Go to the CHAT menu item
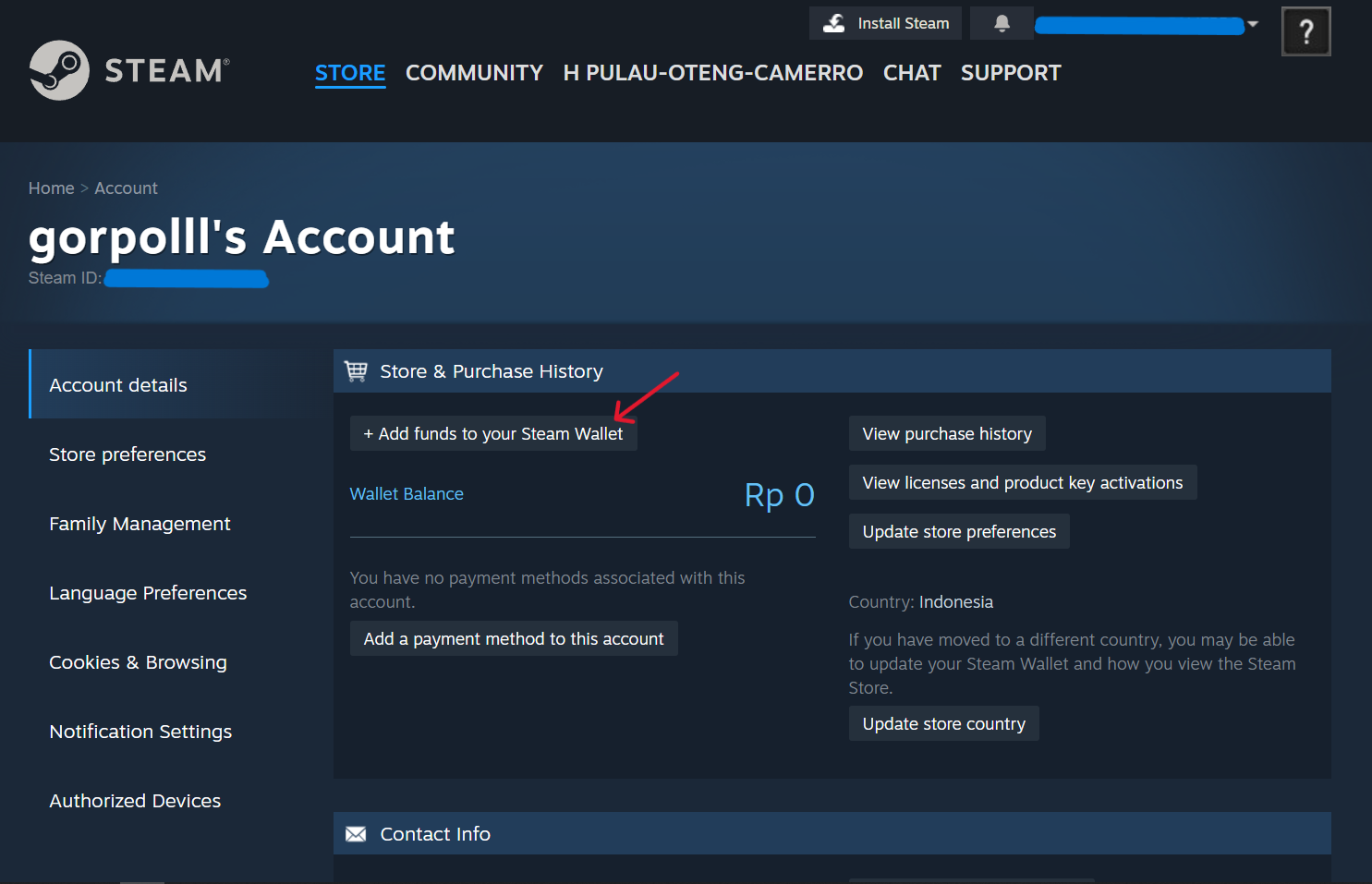This screenshot has height=884, width=1372. (912, 73)
